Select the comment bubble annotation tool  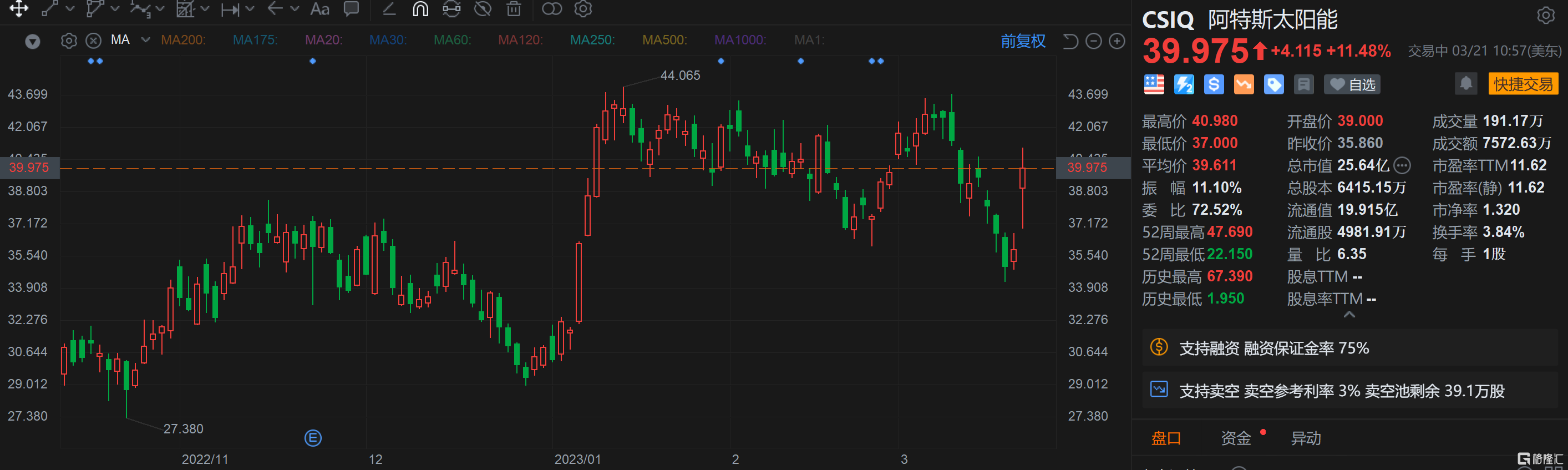click(x=352, y=8)
